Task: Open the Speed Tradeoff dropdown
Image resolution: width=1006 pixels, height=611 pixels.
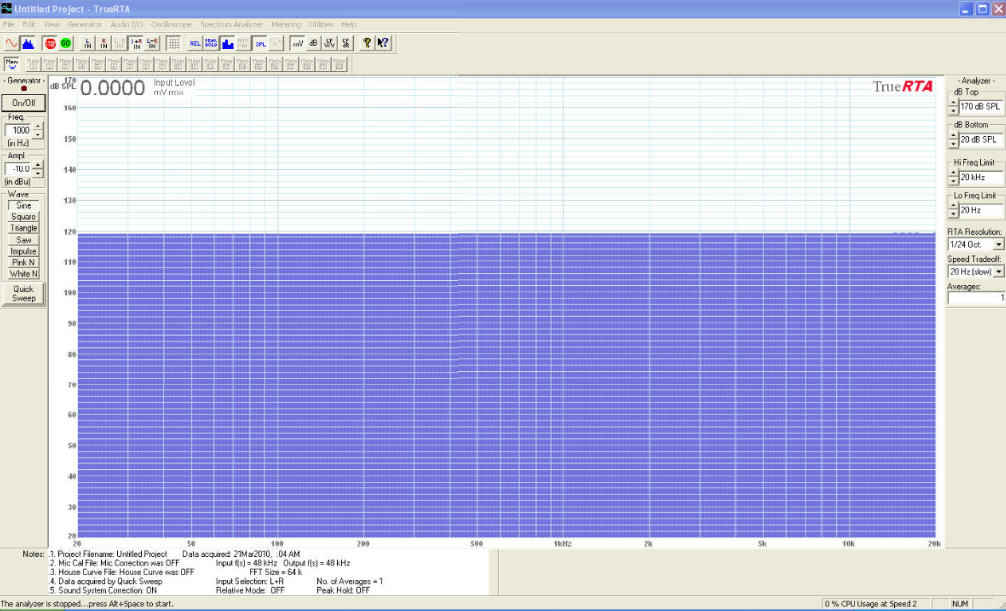Action: click(x=998, y=272)
